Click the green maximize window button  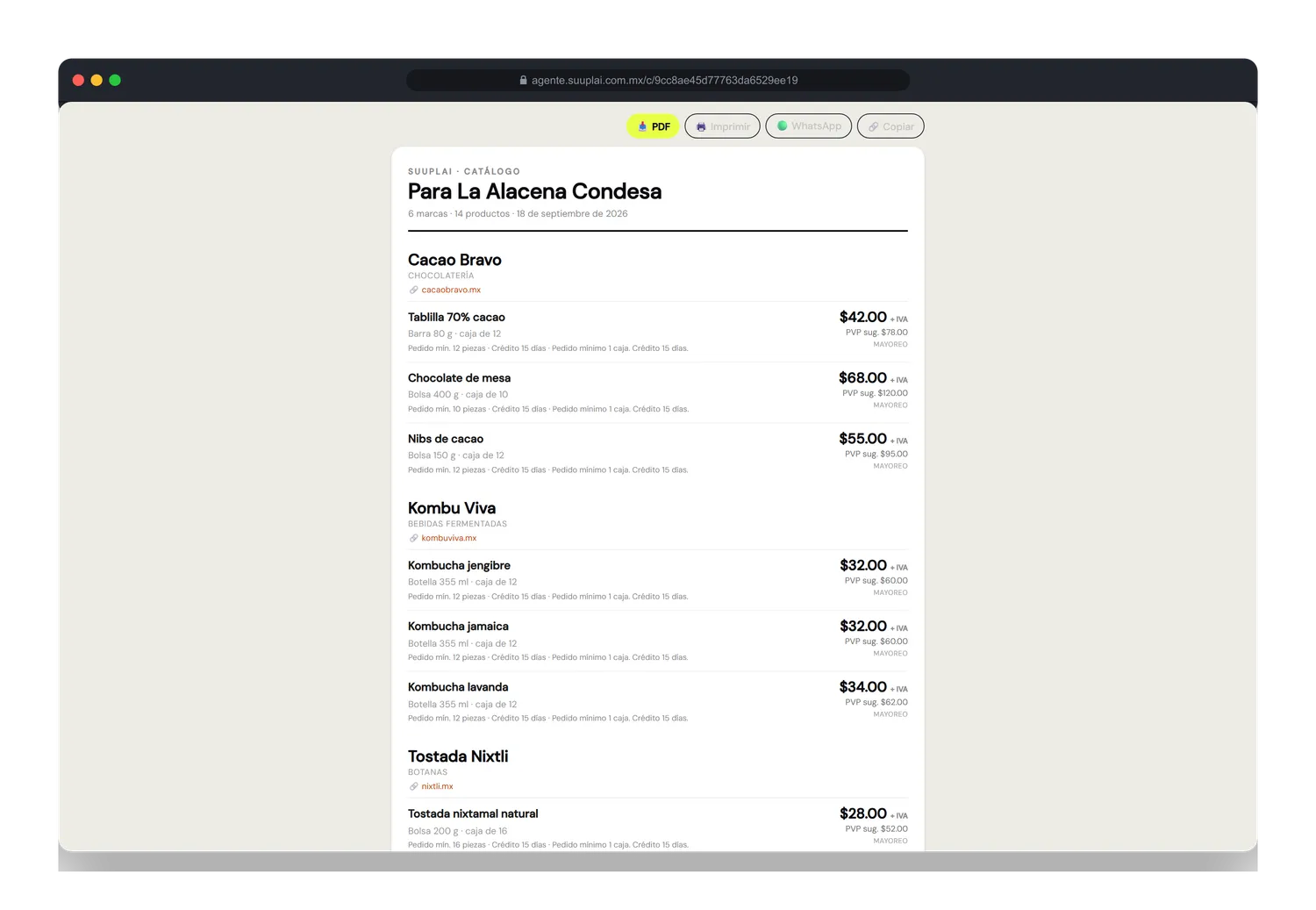pyautogui.click(x=115, y=80)
